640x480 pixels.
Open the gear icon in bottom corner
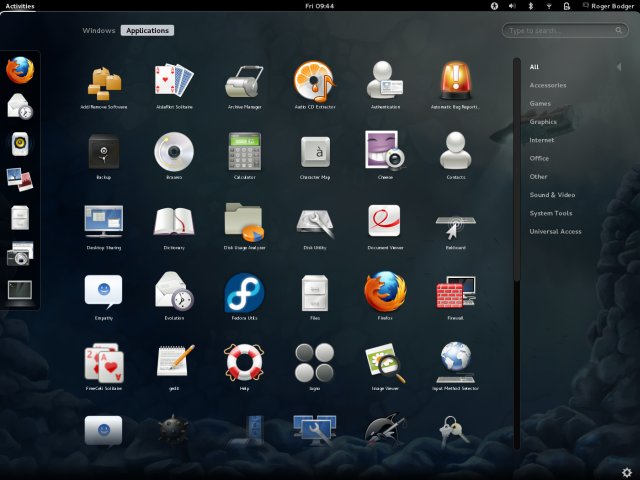627,472
